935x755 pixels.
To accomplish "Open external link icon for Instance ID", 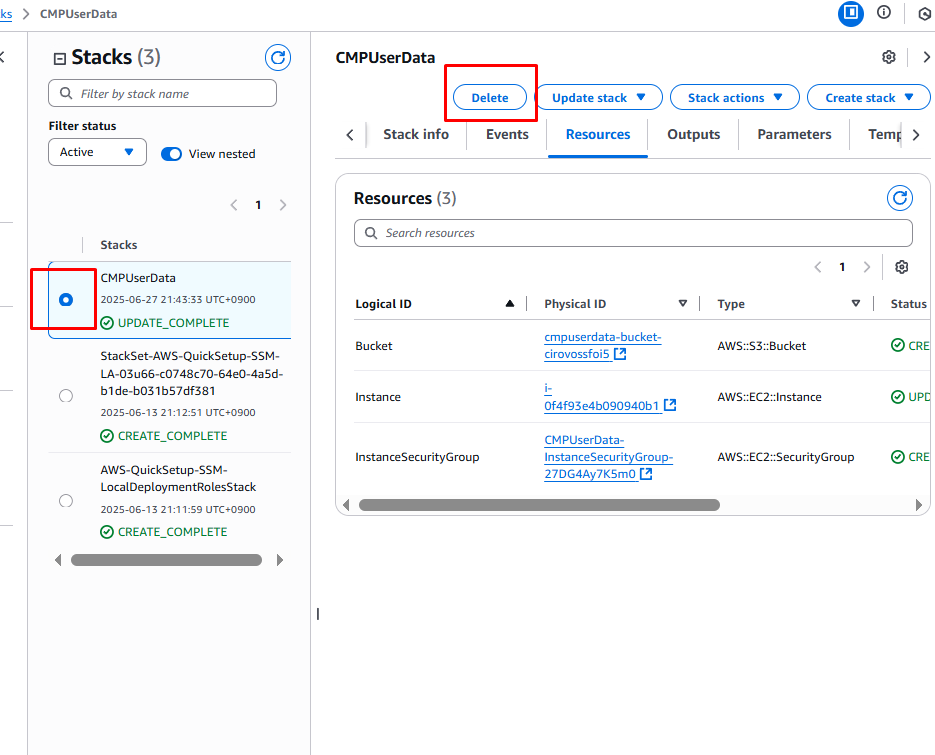I will click(670, 406).
